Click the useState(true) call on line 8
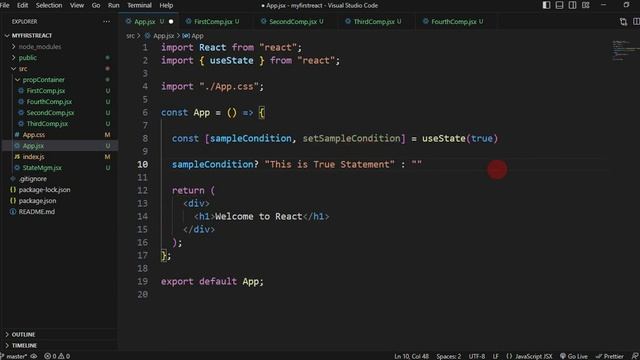This screenshot has width=640, height=360. (460, 138)
